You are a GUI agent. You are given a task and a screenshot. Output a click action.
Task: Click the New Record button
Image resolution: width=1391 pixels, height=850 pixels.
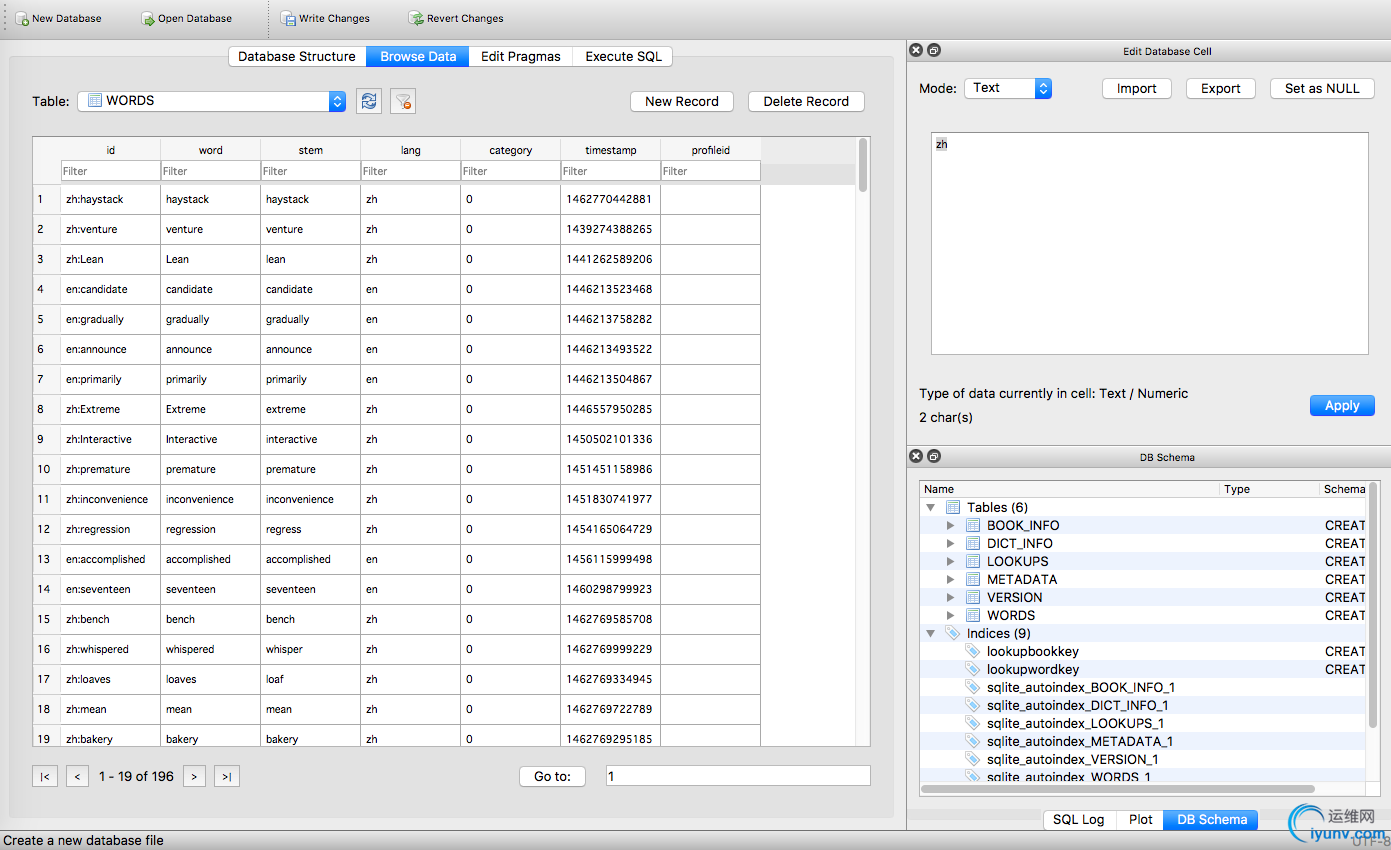(x=682, y=101)
